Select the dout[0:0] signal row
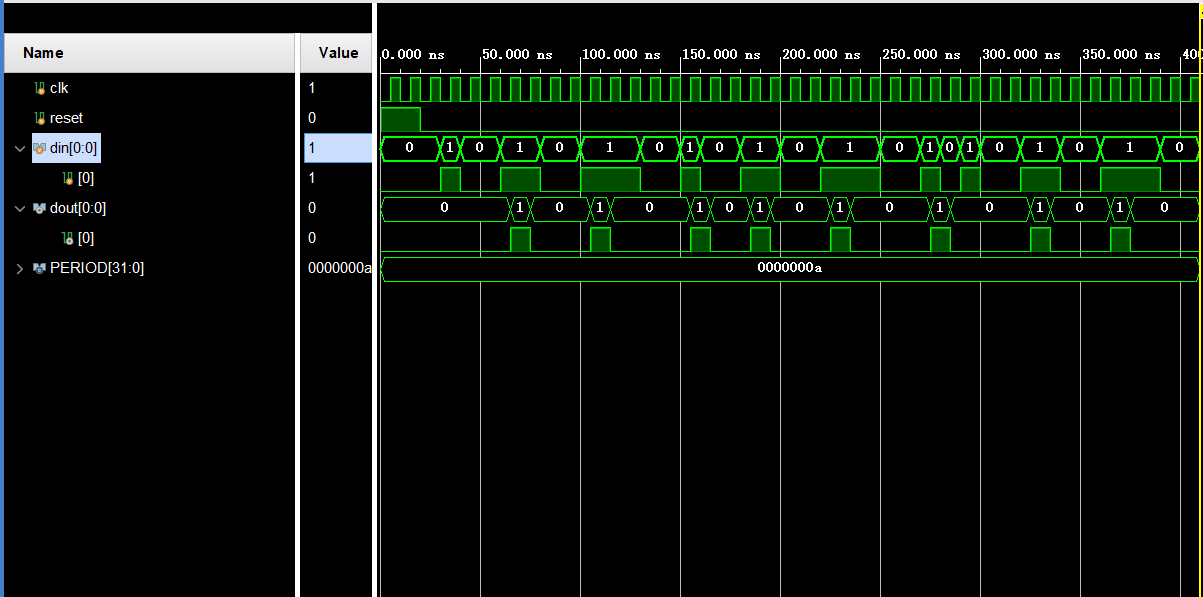The image size is (1203, 597). [x=150, y=208]
